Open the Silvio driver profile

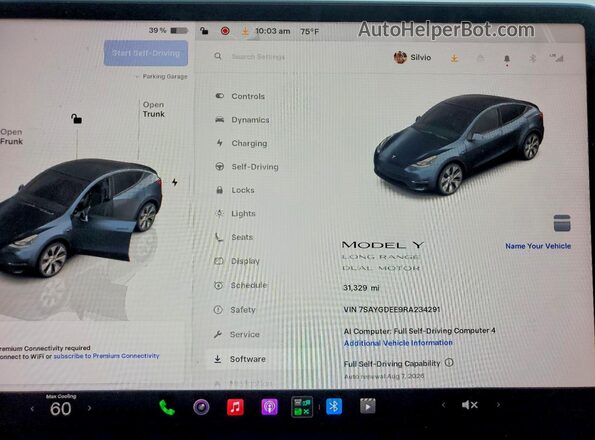pos(412,58)
